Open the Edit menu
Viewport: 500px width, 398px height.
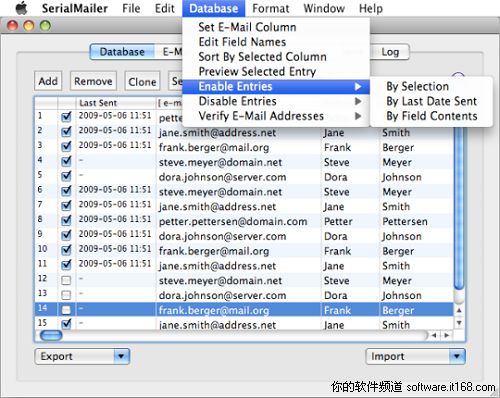(165, 8)
